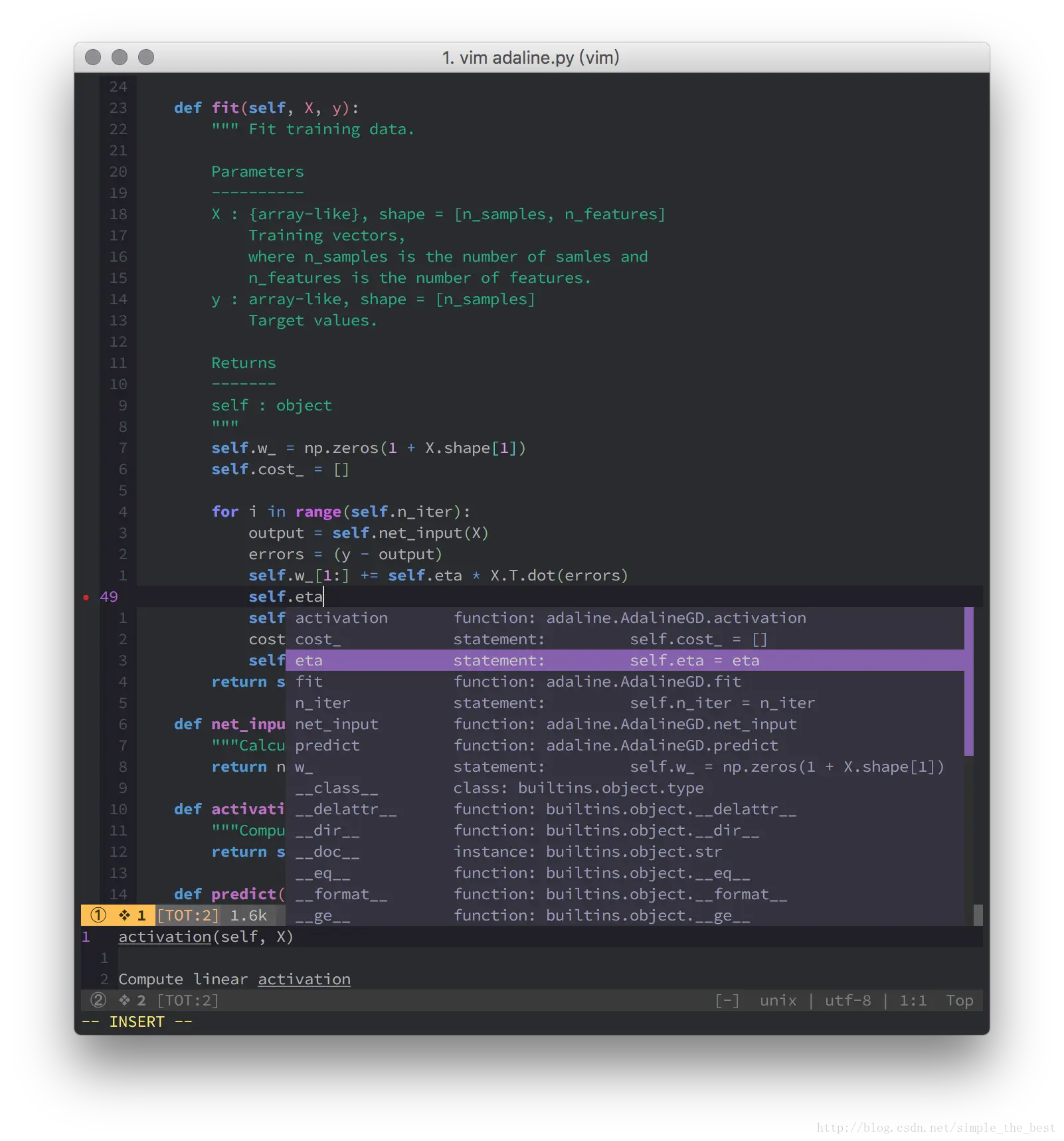Select net_input from the completion list
The width and height of the screenshot is (1064, 1141).
[624, 724]
